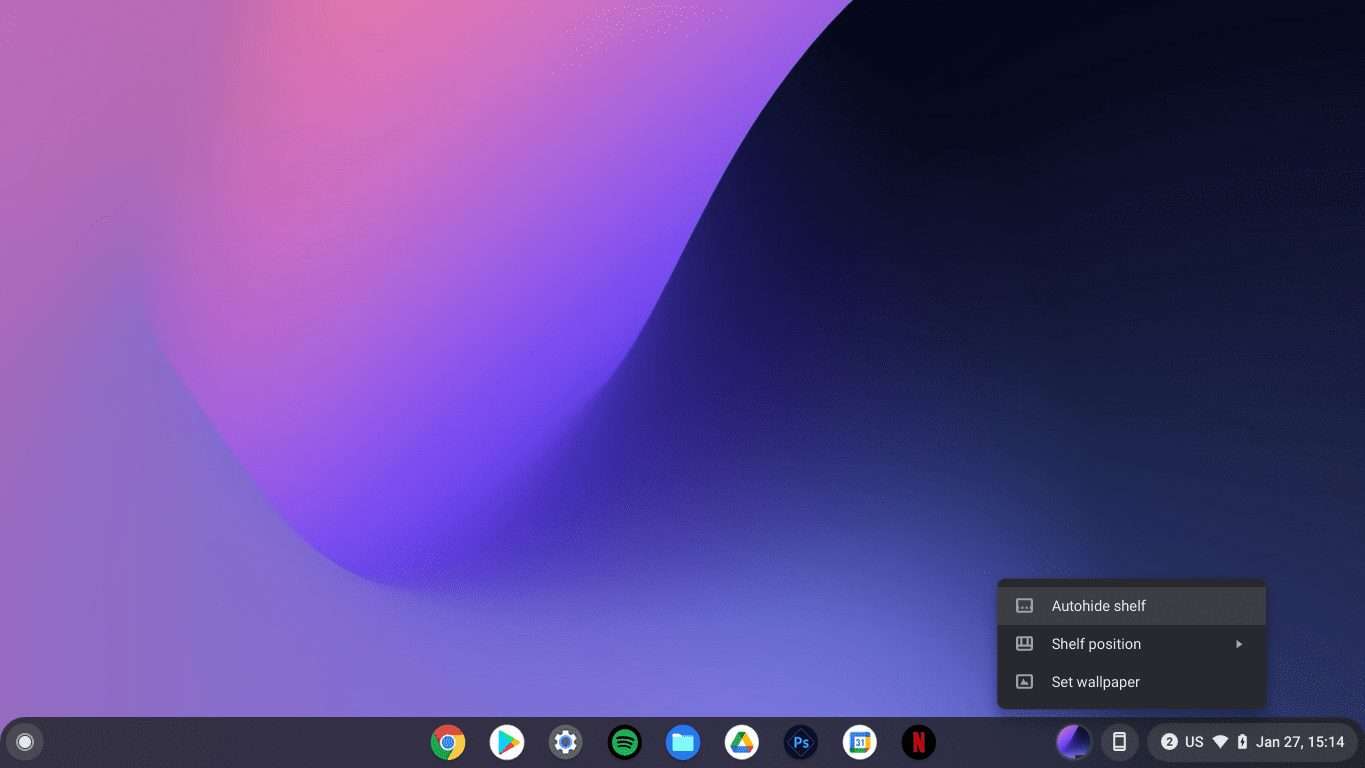Launch Netflix from the shelf

918,742
